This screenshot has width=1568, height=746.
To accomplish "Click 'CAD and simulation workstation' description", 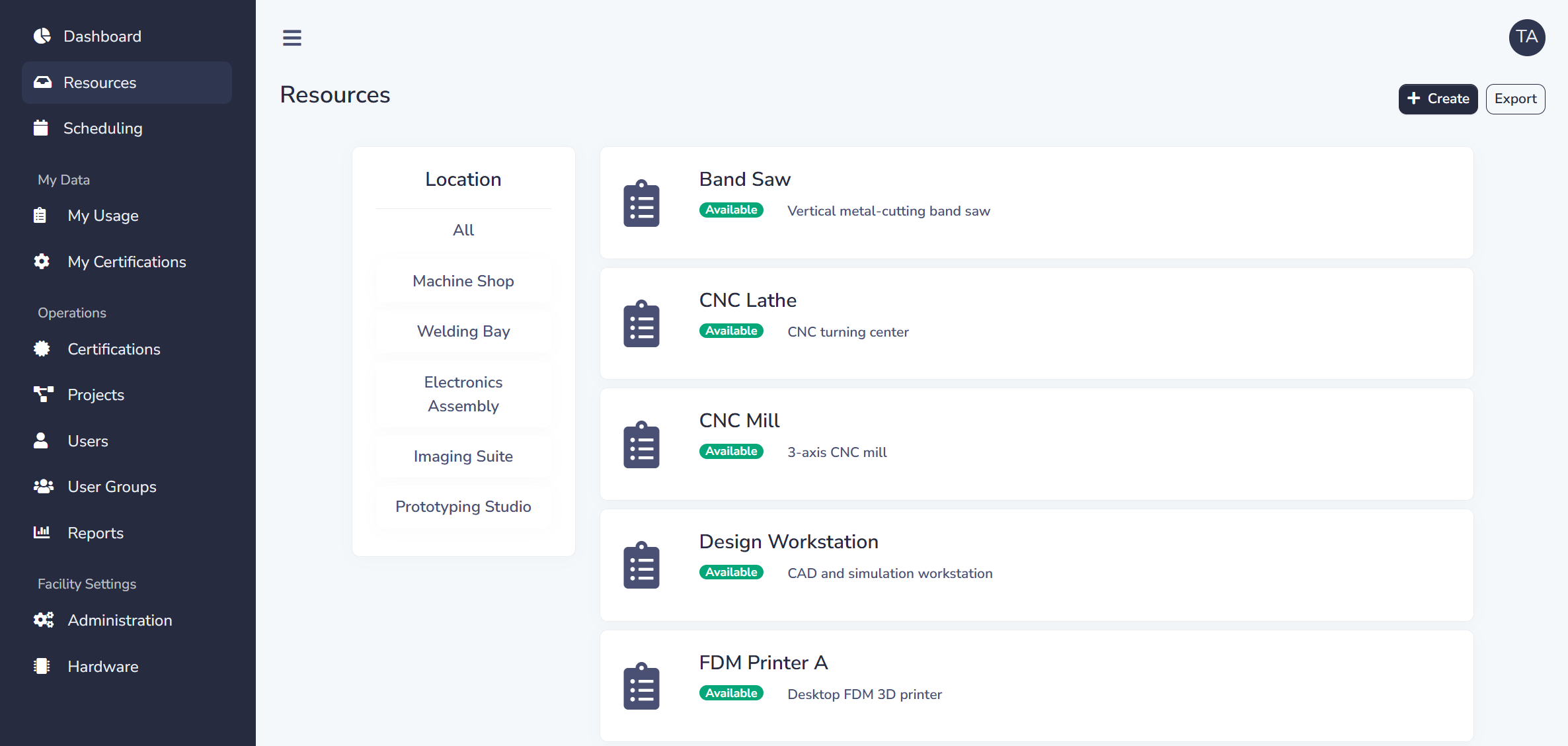I will pyautogui.click(x=890, y=573).
